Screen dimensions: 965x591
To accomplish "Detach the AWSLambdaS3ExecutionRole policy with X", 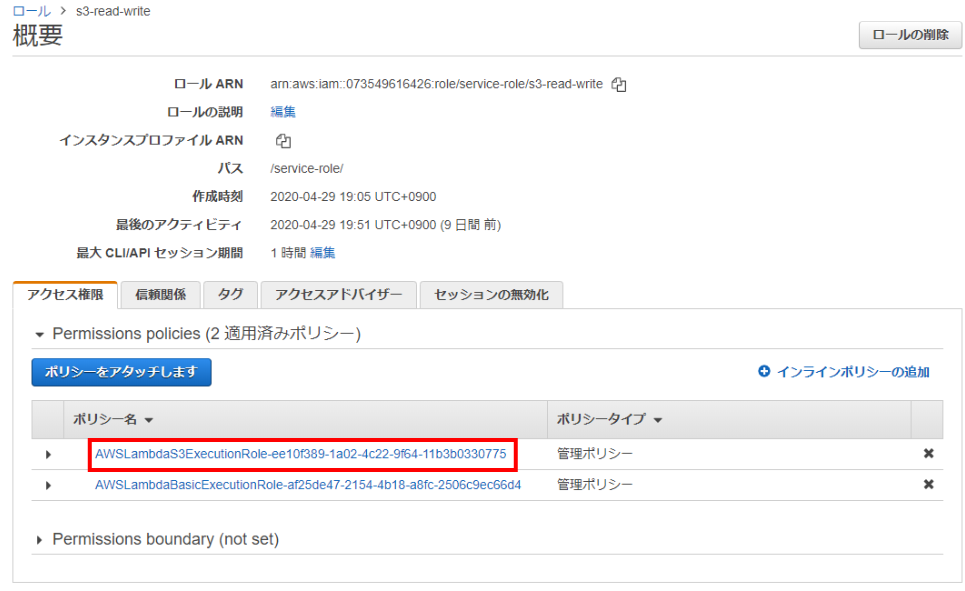I will click(929, 454).
